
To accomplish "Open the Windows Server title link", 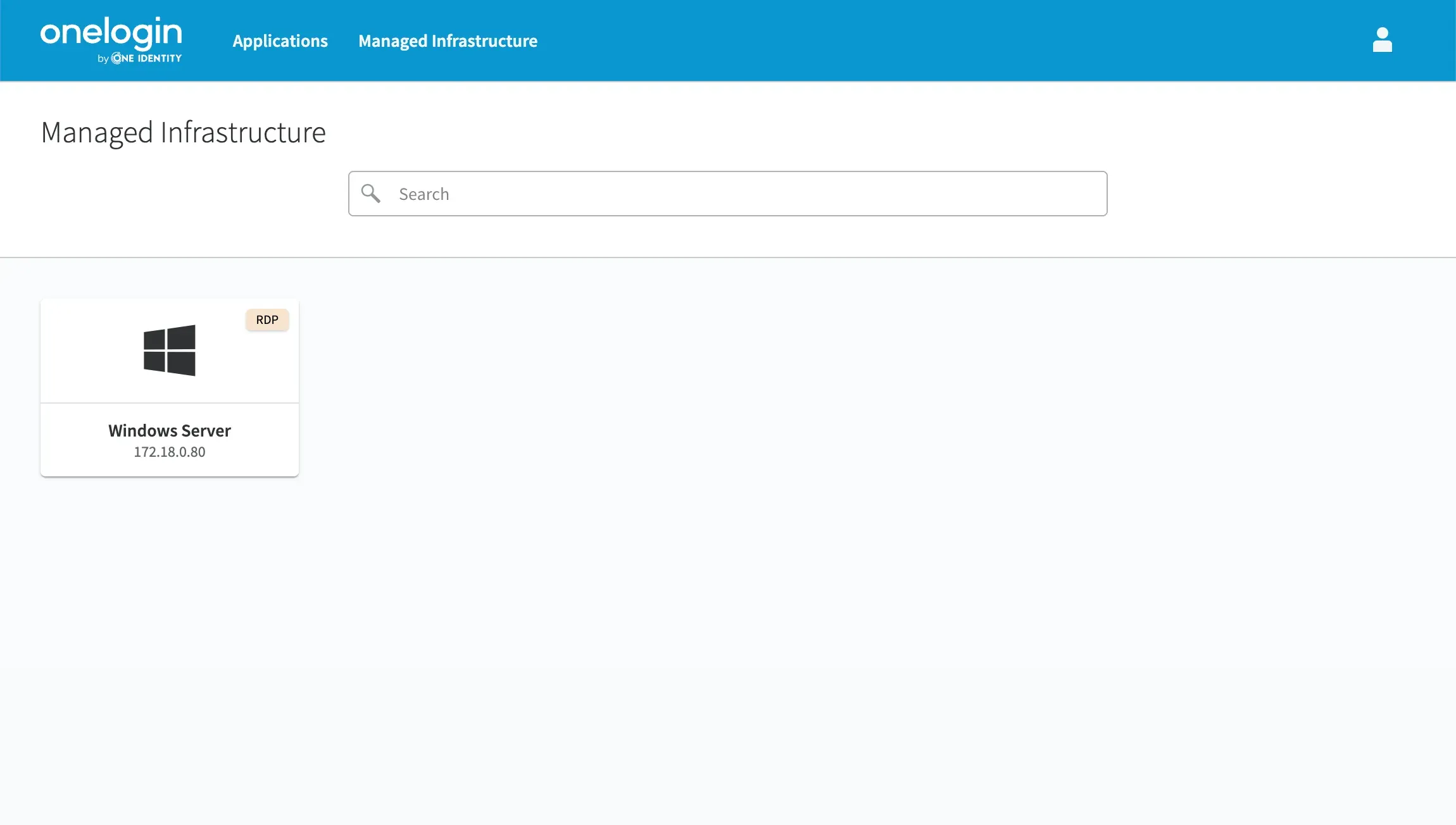I will pyautogui.click(x=170, y=431).
